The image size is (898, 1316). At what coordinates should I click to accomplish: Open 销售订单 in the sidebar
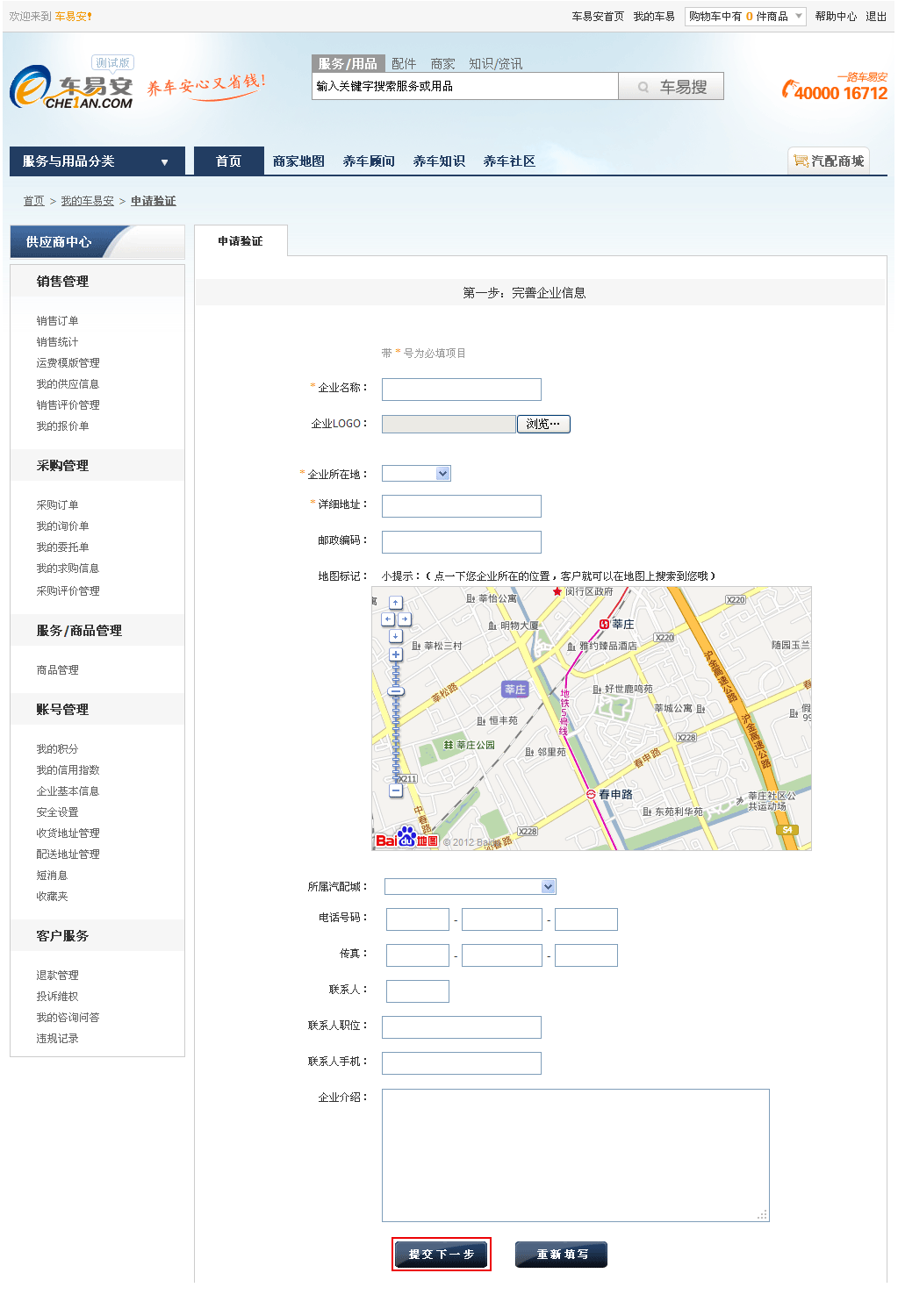[57, 321]
